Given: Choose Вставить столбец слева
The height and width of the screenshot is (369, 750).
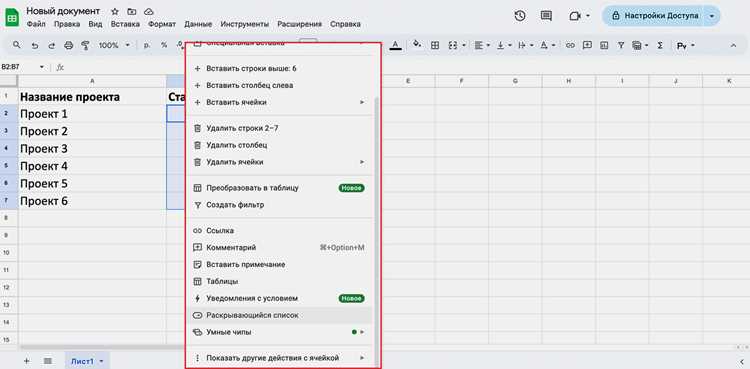Looking at the screenshot, I should tap(279, 85).
